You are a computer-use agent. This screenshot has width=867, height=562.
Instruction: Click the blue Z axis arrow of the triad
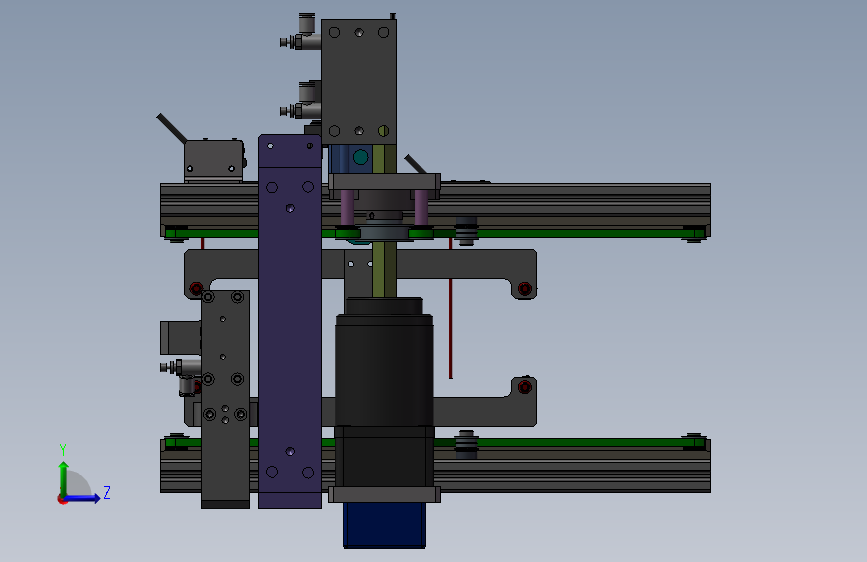point(83,498)
